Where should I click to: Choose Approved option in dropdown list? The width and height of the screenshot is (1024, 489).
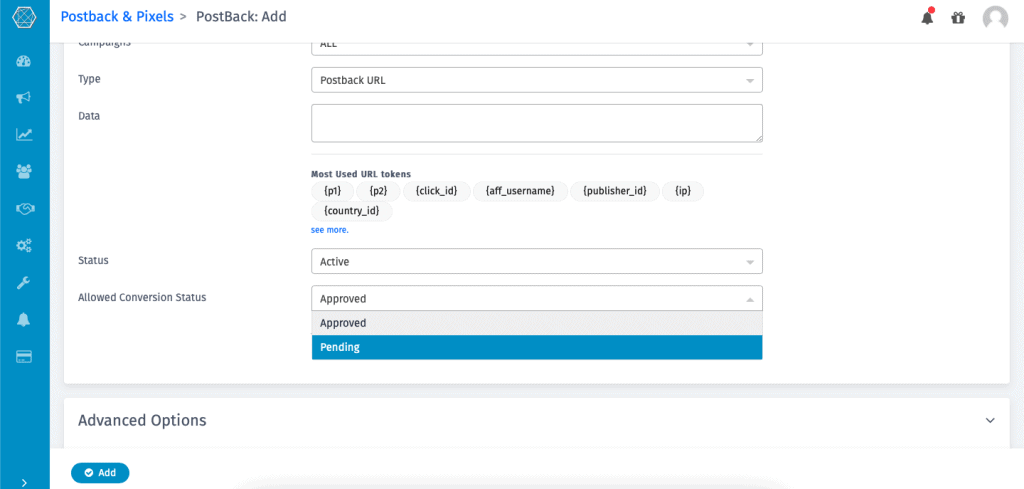coord(536,323)
